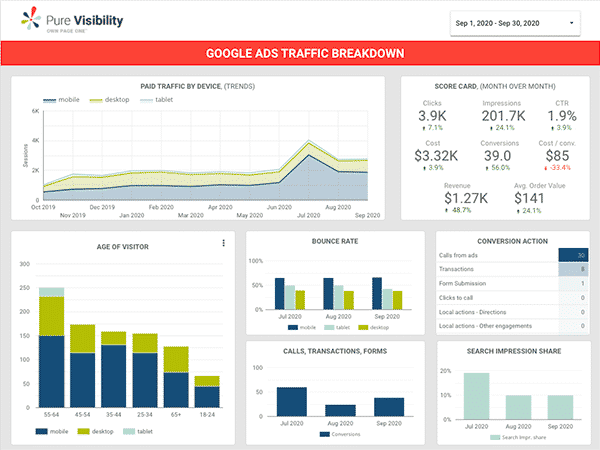Viewport: 600px width, 450px height.
Task: Select the Conversions 39.0 scorecard value
Action: [x=497, y=156]
